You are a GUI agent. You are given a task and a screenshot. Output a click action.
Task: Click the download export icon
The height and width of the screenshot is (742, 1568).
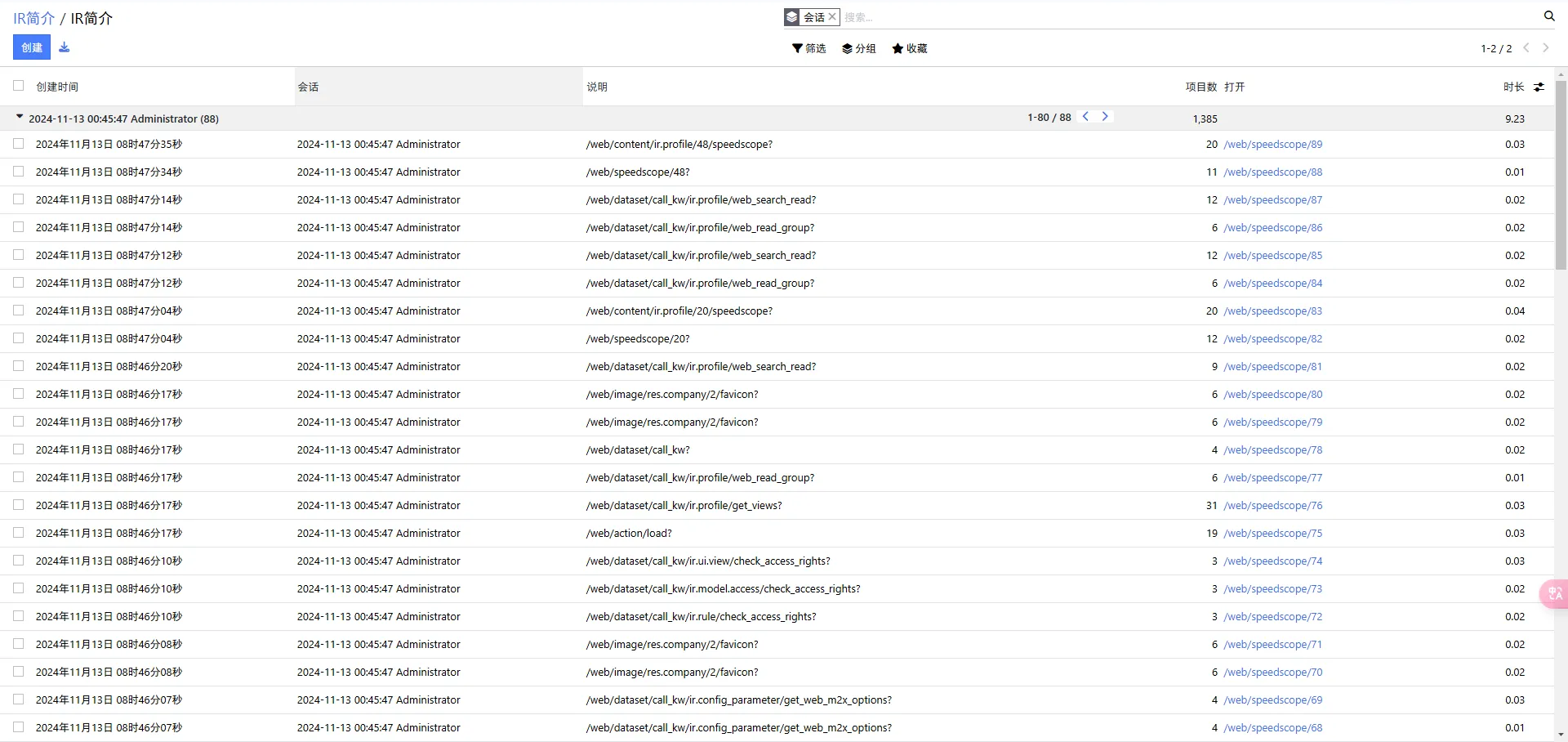[x=64, y=47]
